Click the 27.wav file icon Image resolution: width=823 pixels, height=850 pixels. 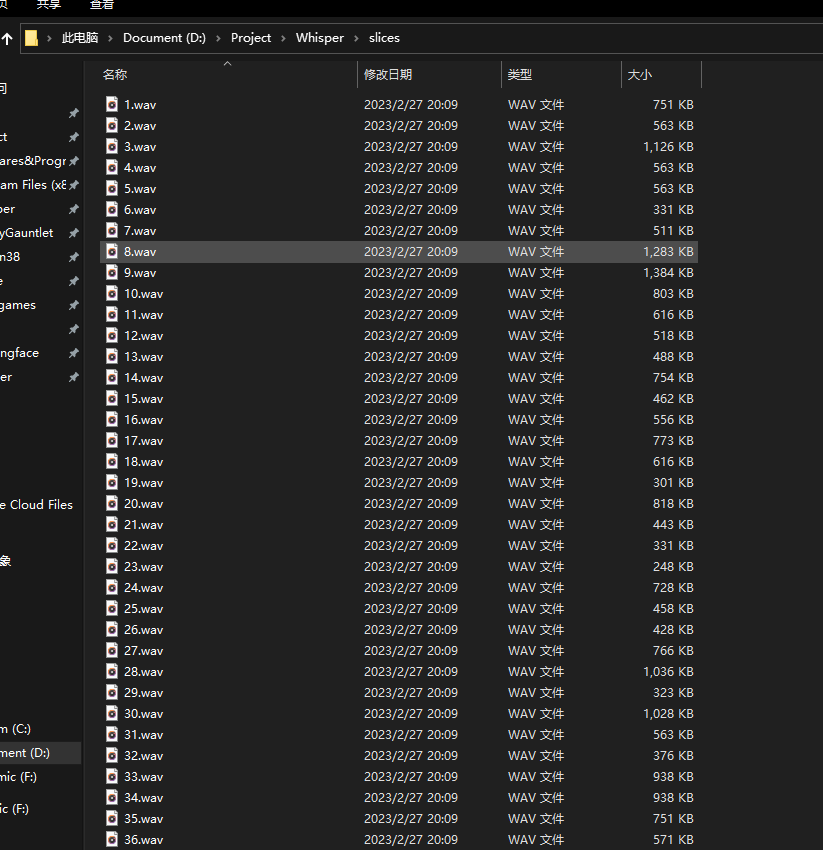click(112, 651)
